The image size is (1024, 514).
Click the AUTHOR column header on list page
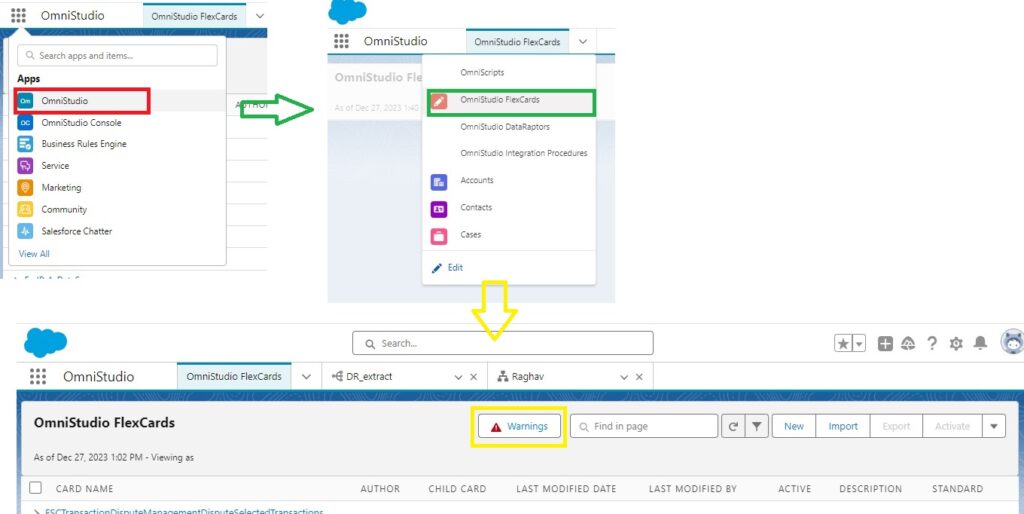(380, 489)
